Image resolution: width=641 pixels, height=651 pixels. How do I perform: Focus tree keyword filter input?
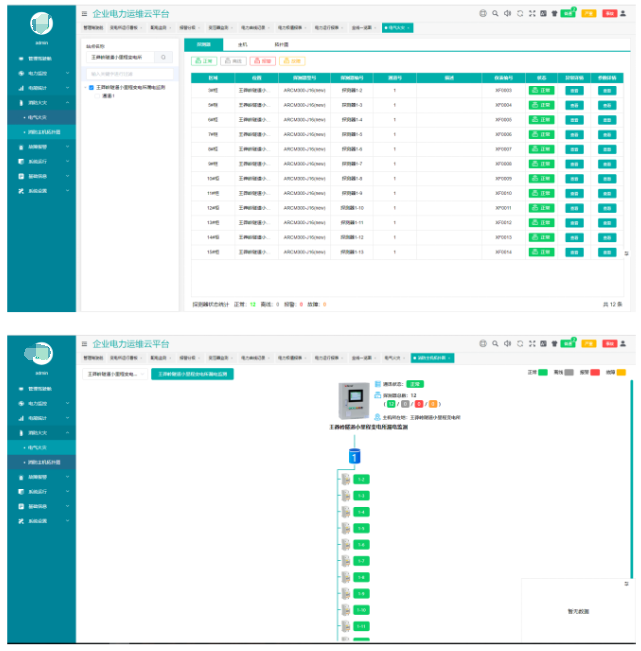pos(130,74)
